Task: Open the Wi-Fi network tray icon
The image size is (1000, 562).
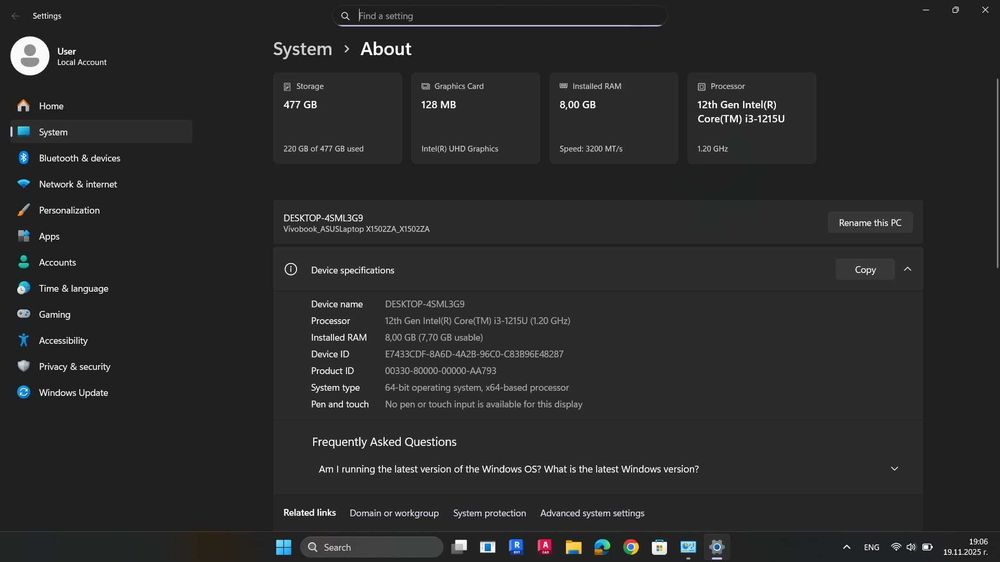Action: tap(896, 547)
